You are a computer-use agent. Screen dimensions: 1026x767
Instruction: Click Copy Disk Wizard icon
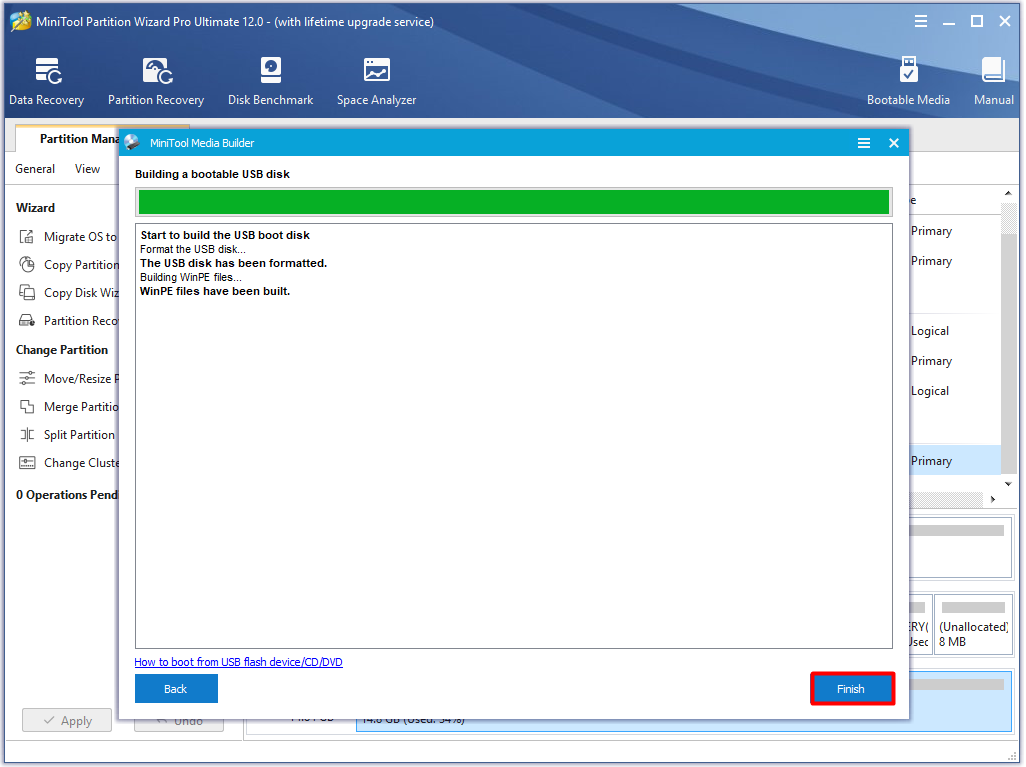tap(27, 293)
